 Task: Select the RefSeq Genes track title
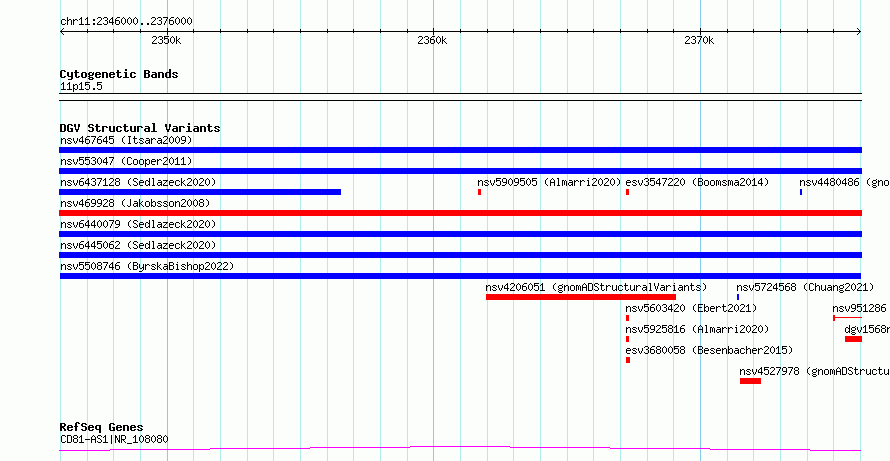coord(101,427)
